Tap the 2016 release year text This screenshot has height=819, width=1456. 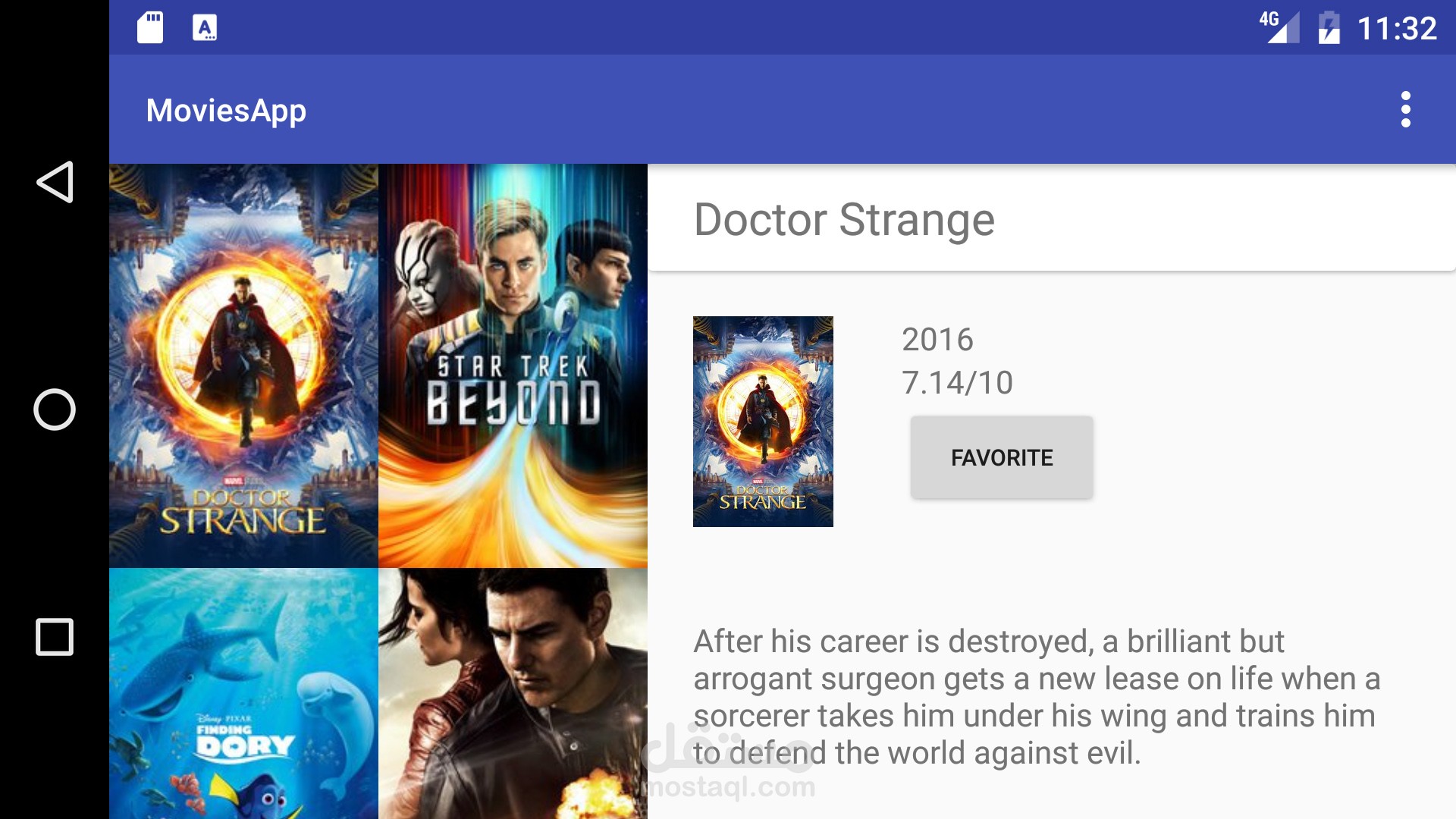(937, 339)
